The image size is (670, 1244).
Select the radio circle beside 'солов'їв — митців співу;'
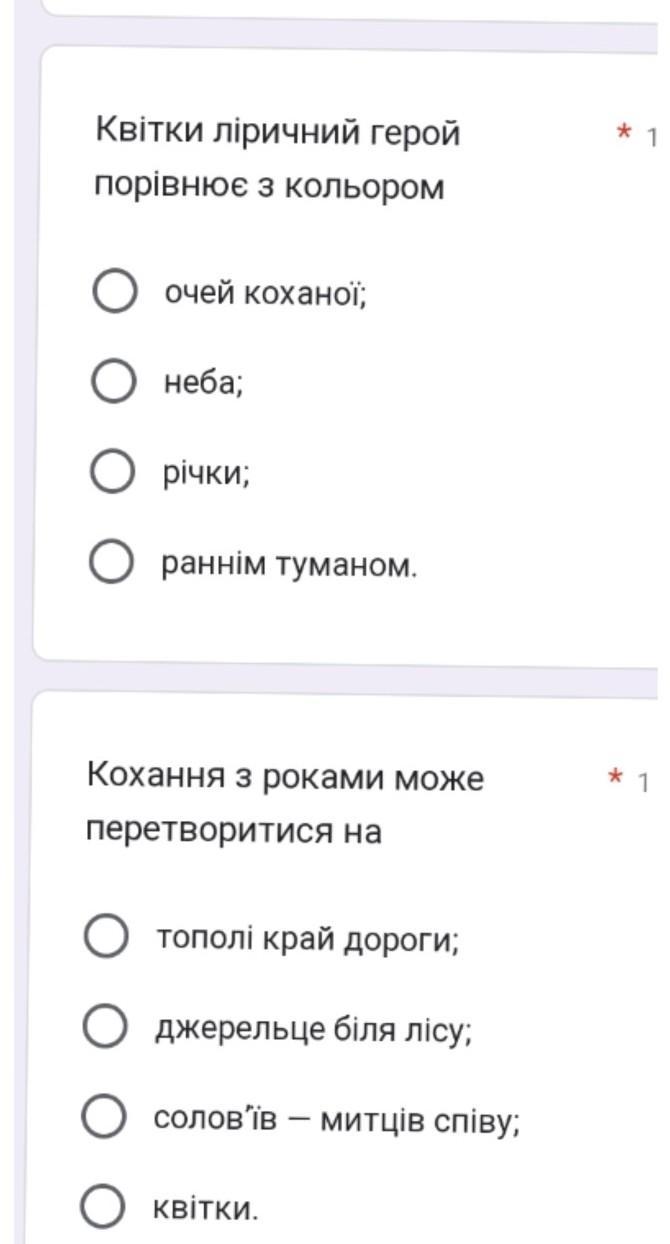pos(103,1117)
